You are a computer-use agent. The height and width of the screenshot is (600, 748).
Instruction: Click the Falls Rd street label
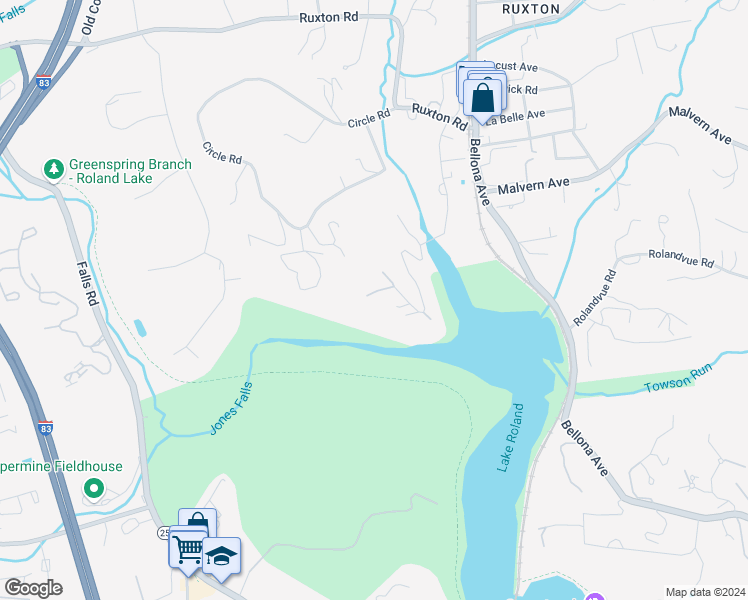(88, 283)
